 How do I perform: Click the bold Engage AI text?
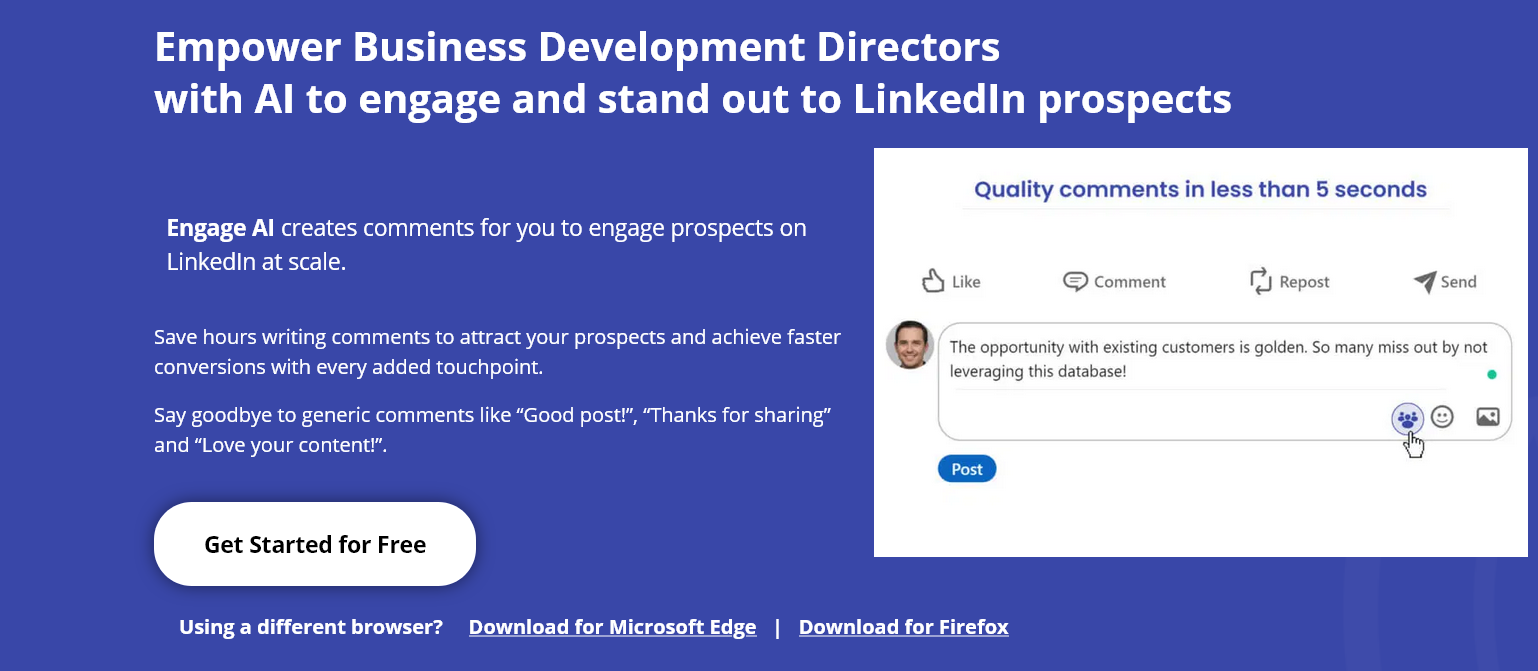click(220, 228)
